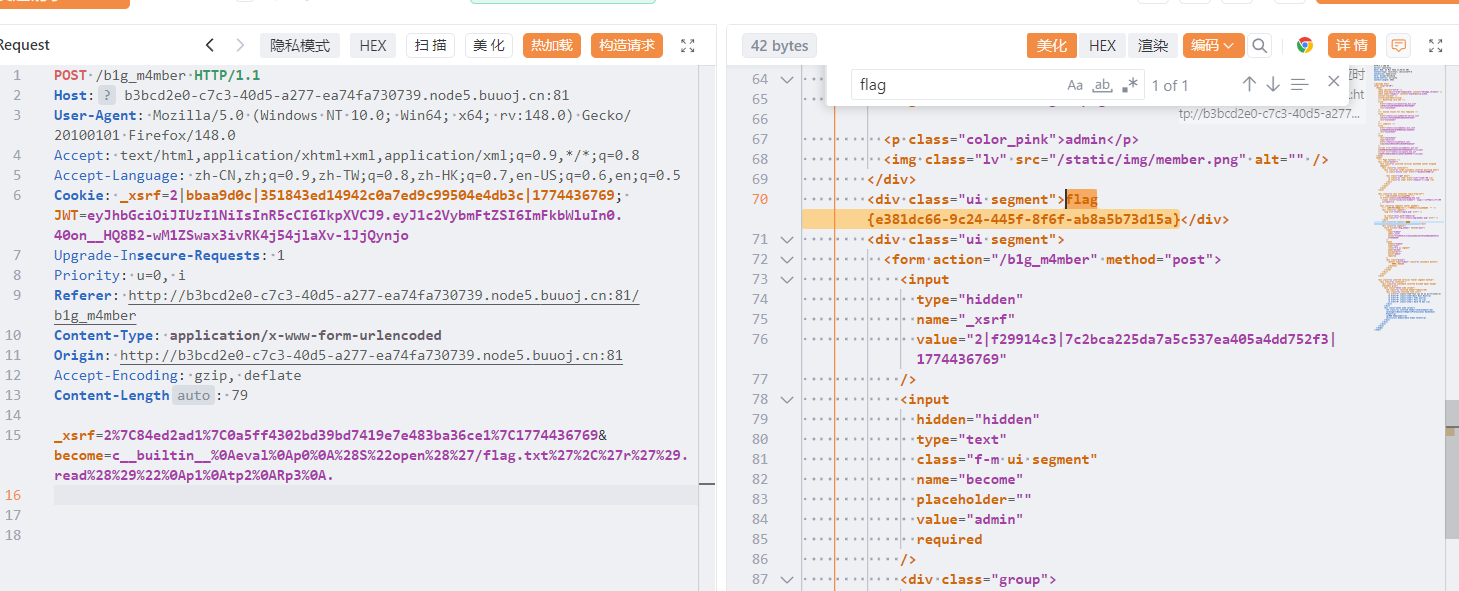The height and width of the screenshot is (591, 1459).
Task: Click the comment bubble icon in the response toolbar
Action: [1399, 45]
